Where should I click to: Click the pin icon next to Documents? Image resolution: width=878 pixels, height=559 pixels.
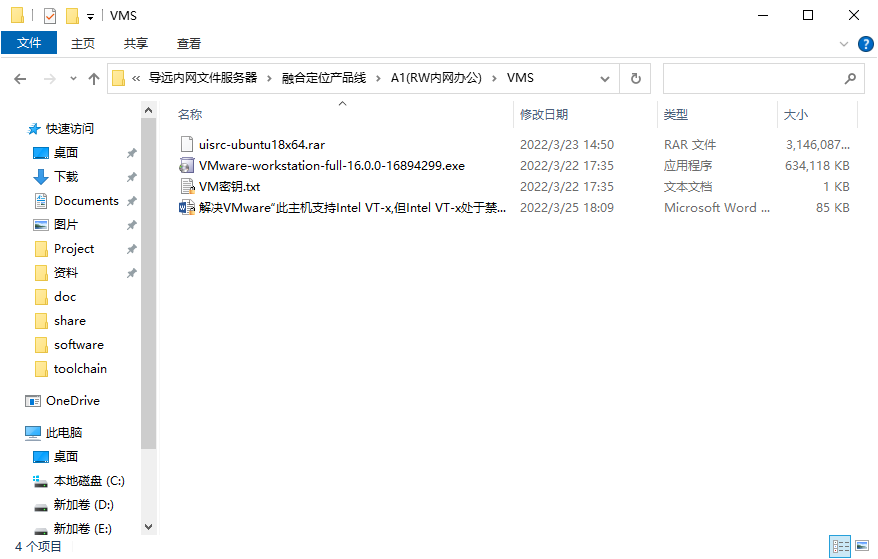click(132, 201)
